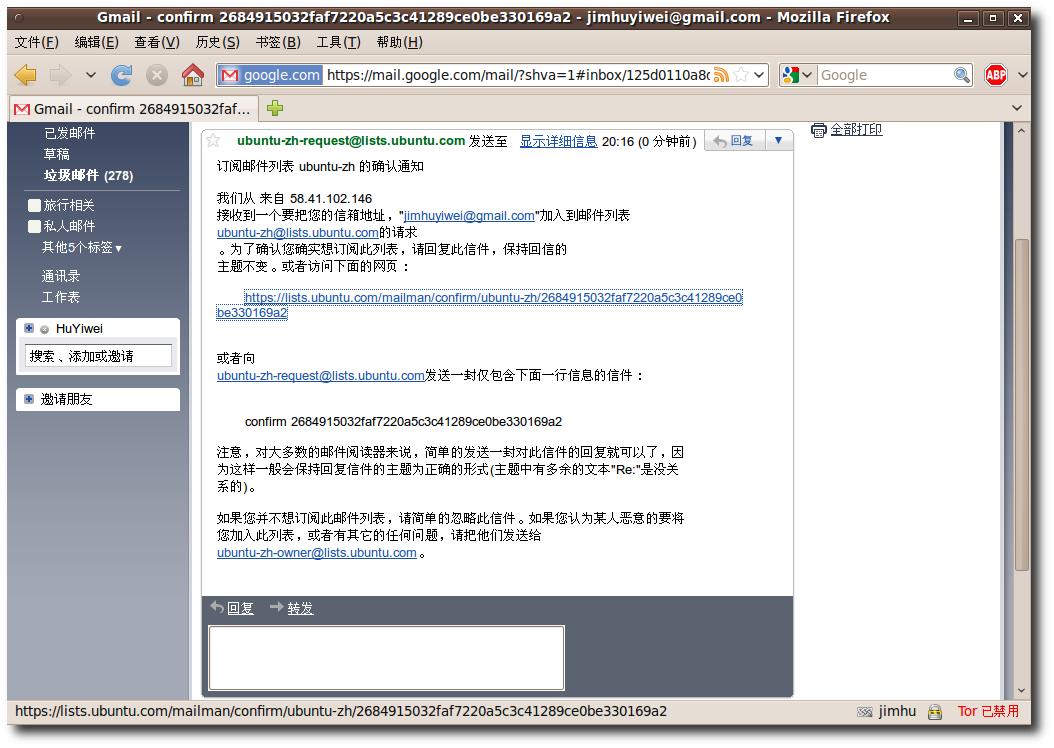Open 通讯录 contacts
The width and height of the screenshot is (1054, 748).
tap(60, 276)
